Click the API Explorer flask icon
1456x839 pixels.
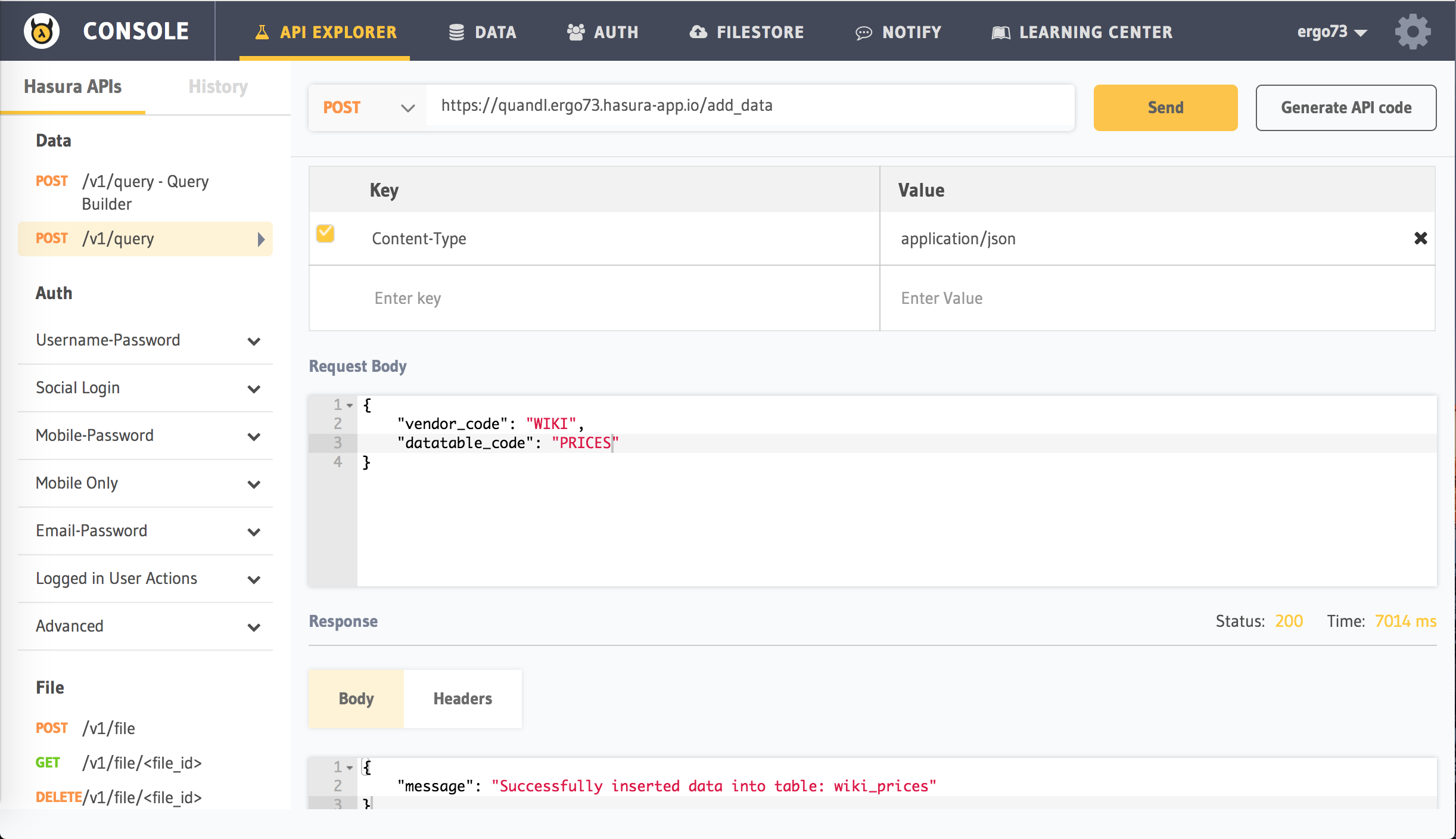coord(262,32)
